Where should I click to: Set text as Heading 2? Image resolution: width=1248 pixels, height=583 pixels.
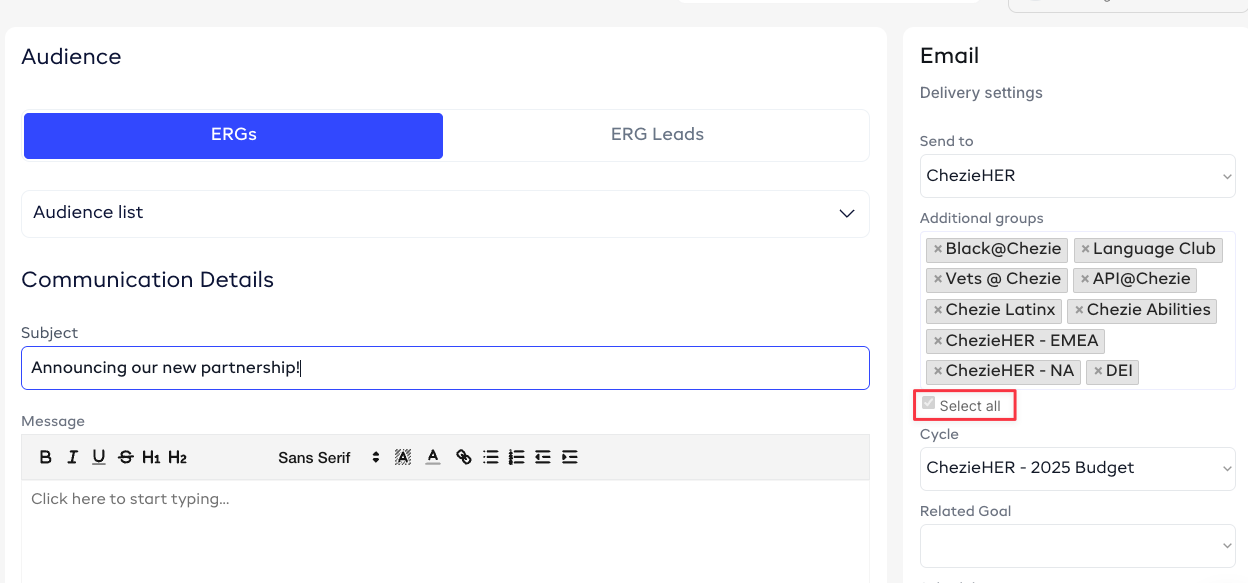click(x=177, y=457)
